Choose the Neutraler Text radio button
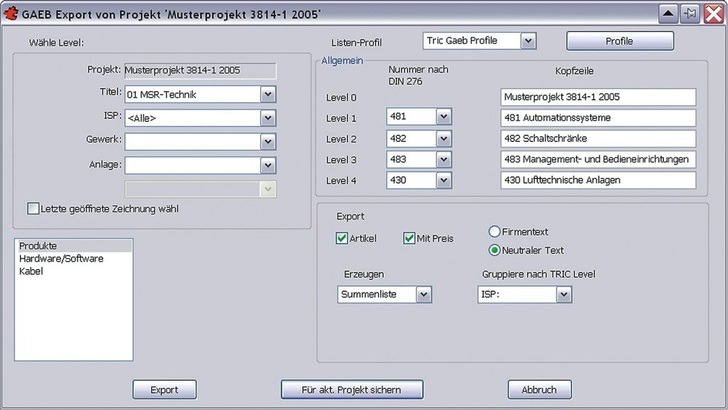728x410 pixels. click(494, 249)
